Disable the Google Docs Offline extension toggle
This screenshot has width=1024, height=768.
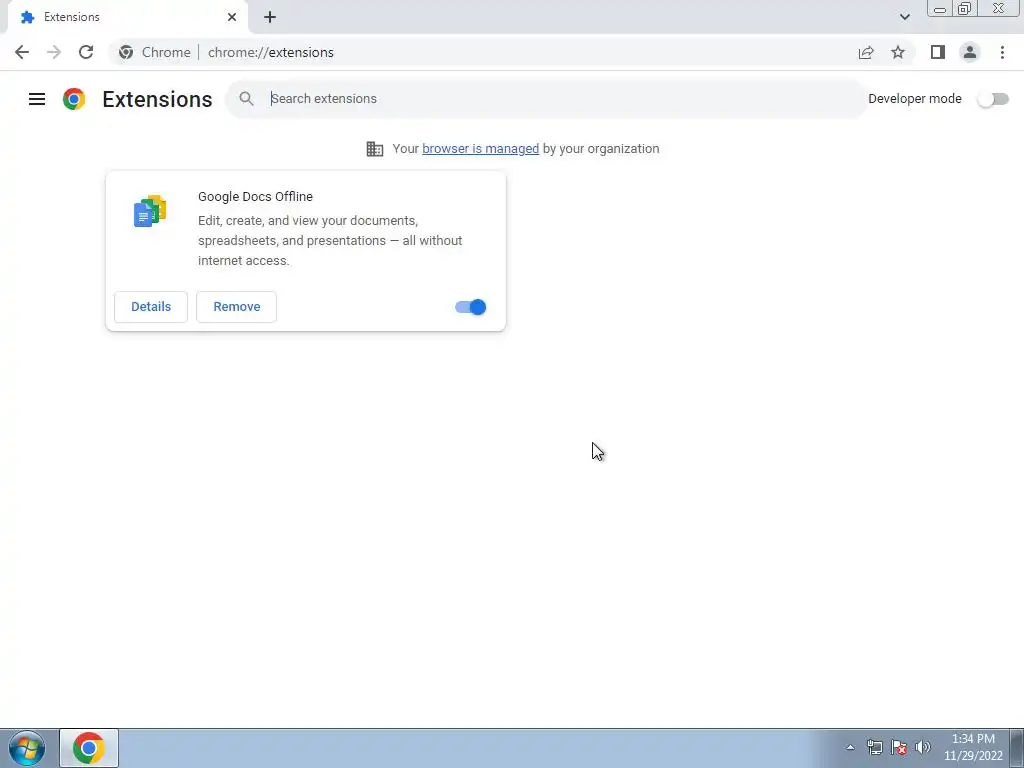tap(471, 307)
